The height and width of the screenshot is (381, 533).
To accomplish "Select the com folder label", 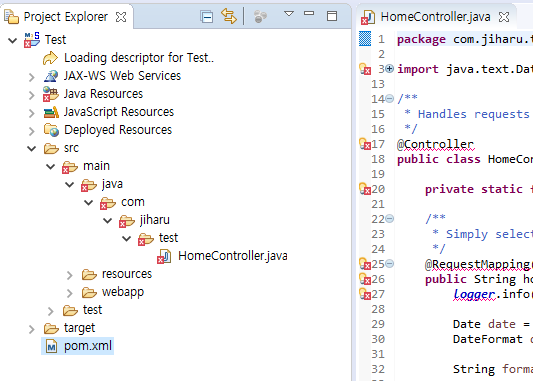I will click(x=133, y=202).
